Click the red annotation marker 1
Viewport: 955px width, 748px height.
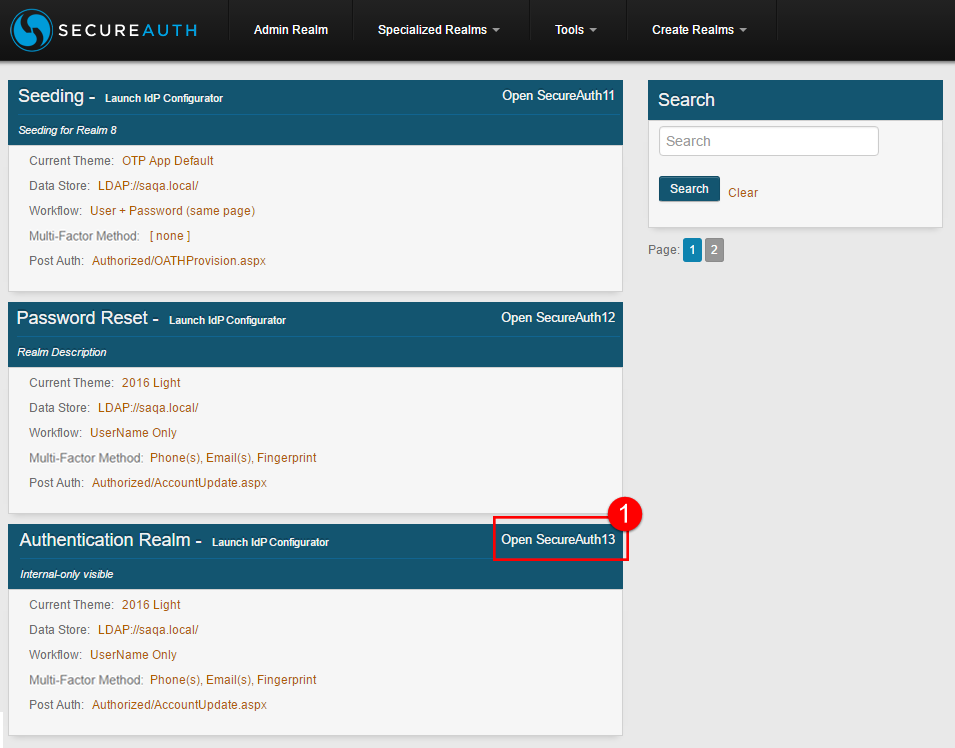coord(624,514)
